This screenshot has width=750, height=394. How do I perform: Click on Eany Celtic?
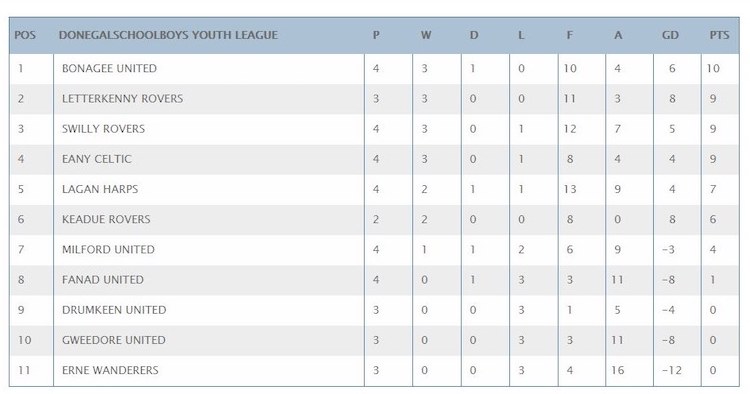point(97,159)
